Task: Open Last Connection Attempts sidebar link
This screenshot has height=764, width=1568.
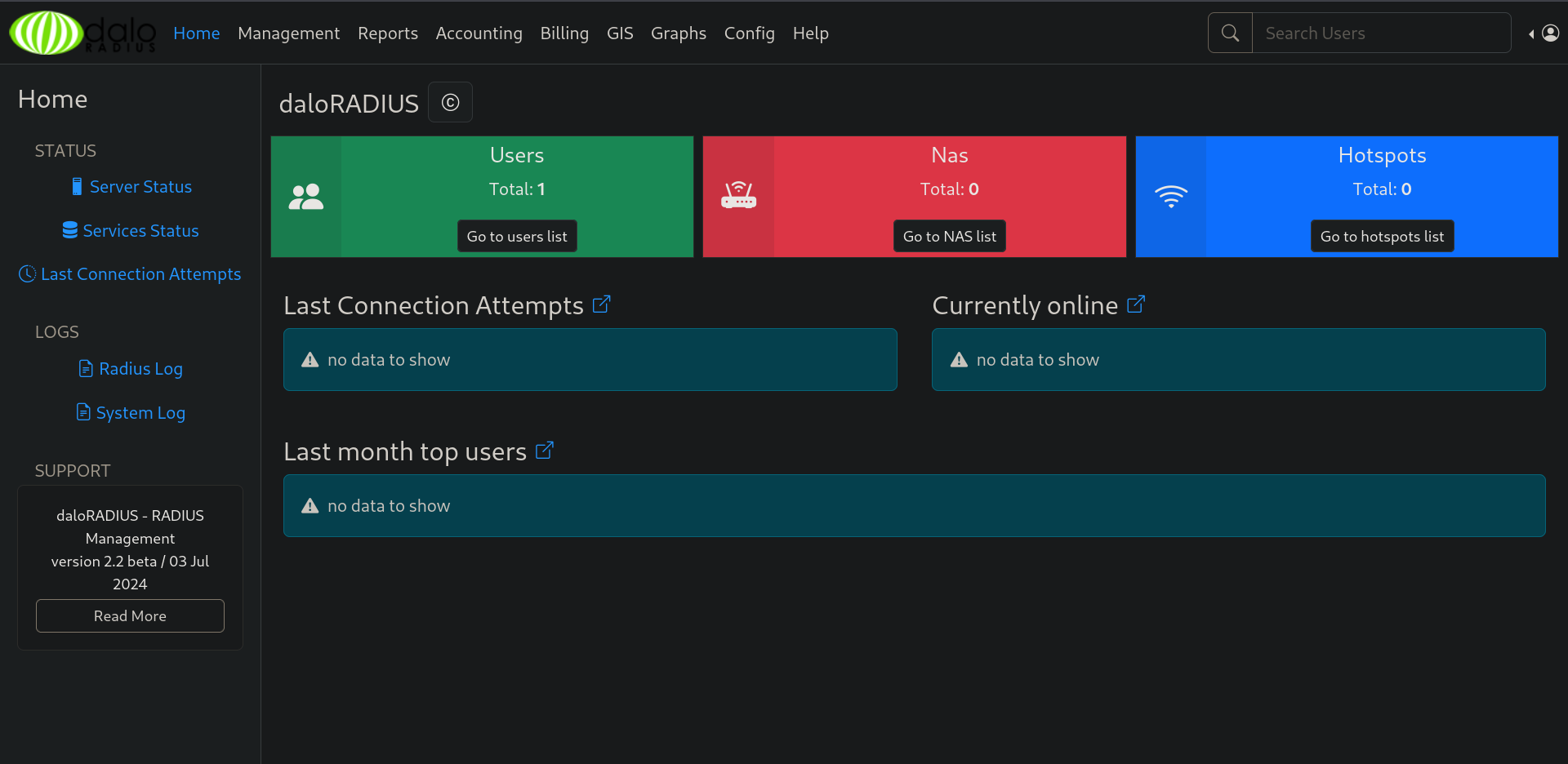Action: click(141, 273)
